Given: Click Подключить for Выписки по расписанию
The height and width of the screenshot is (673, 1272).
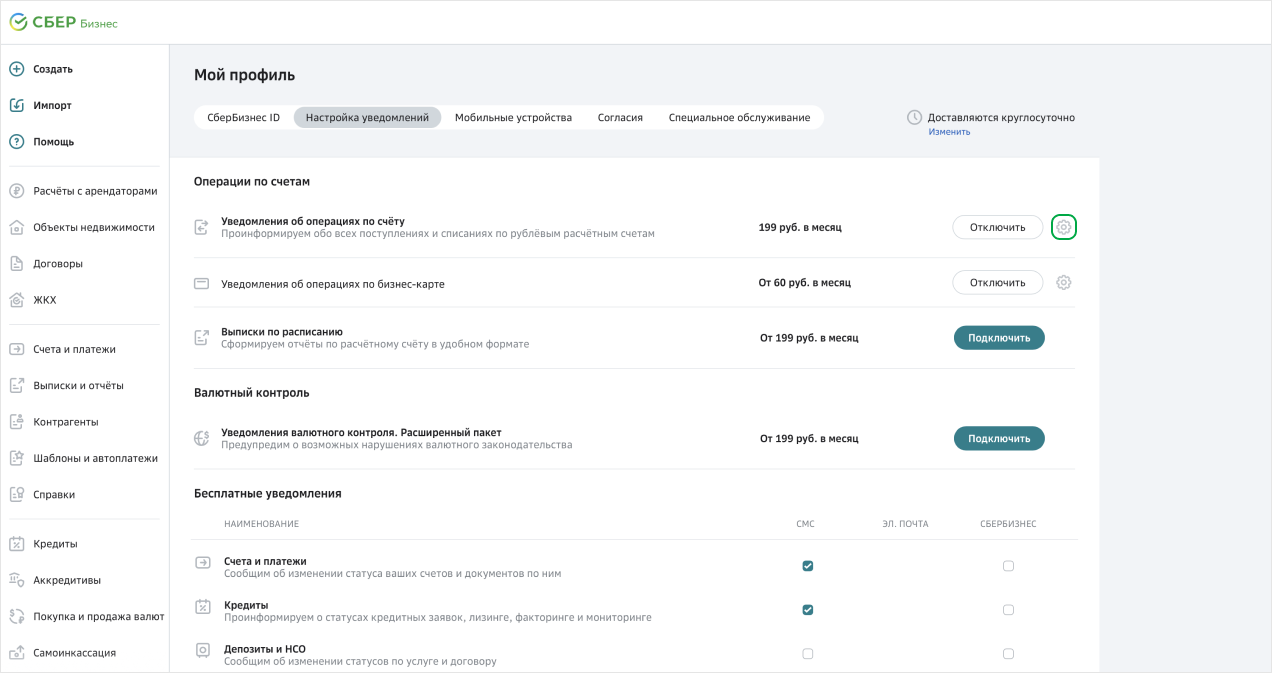Looking at the screenshot, I should [999, 337].
